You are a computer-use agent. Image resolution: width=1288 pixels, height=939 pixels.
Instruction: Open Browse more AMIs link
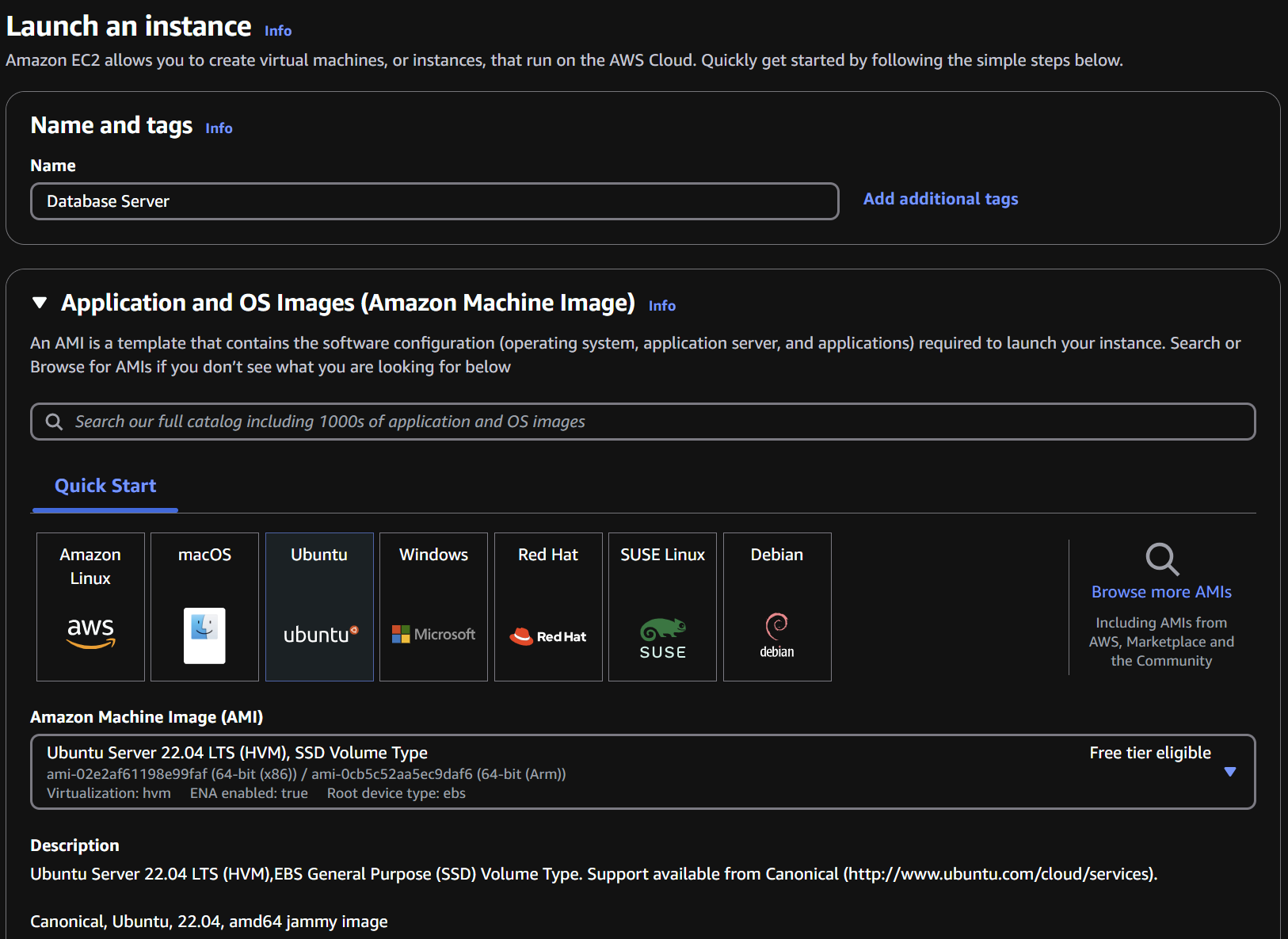(x=1161, y=592)
